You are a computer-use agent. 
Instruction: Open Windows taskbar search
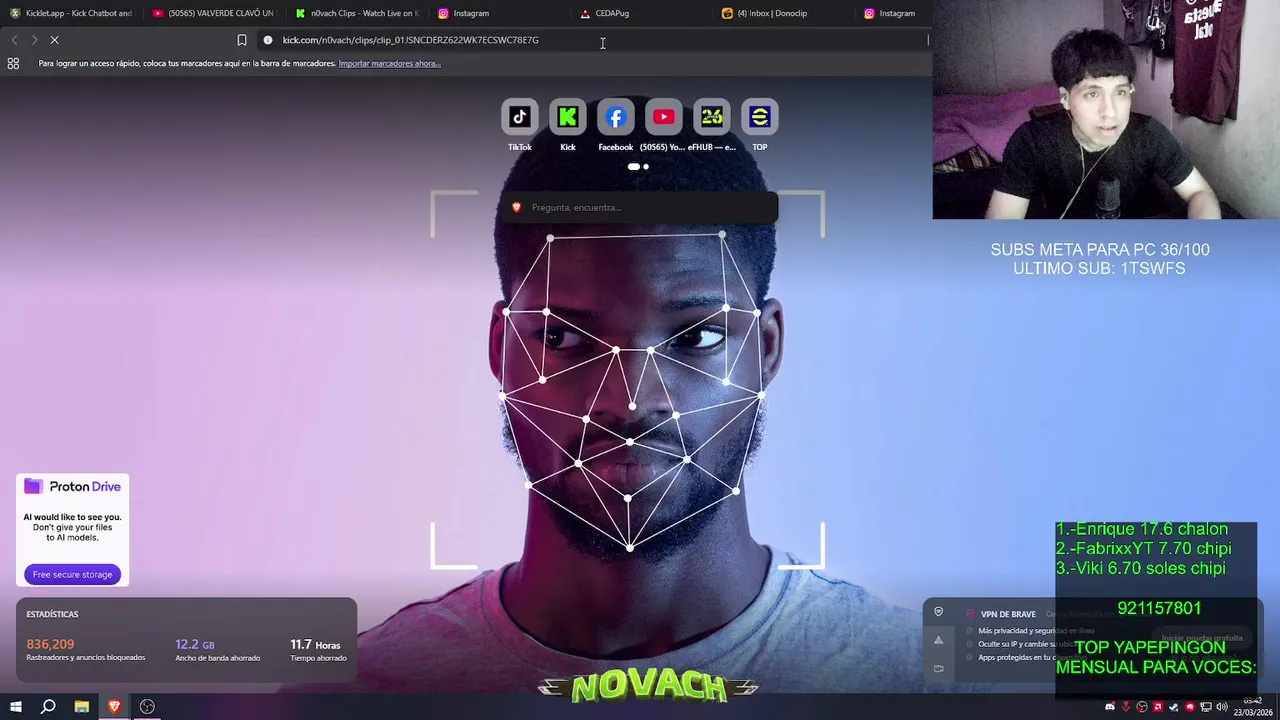coord(48,707)
